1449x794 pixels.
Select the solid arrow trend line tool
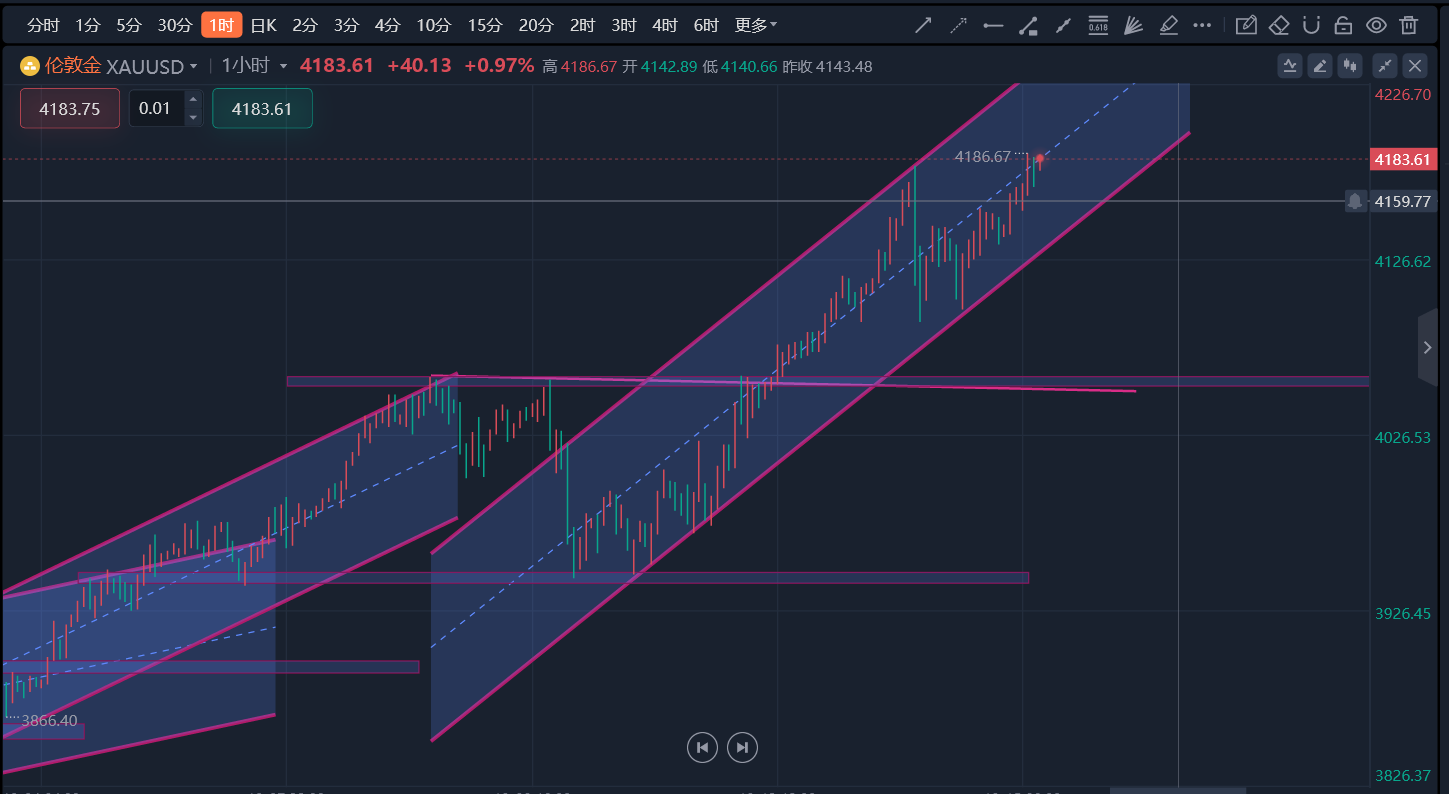pos(925,25)
